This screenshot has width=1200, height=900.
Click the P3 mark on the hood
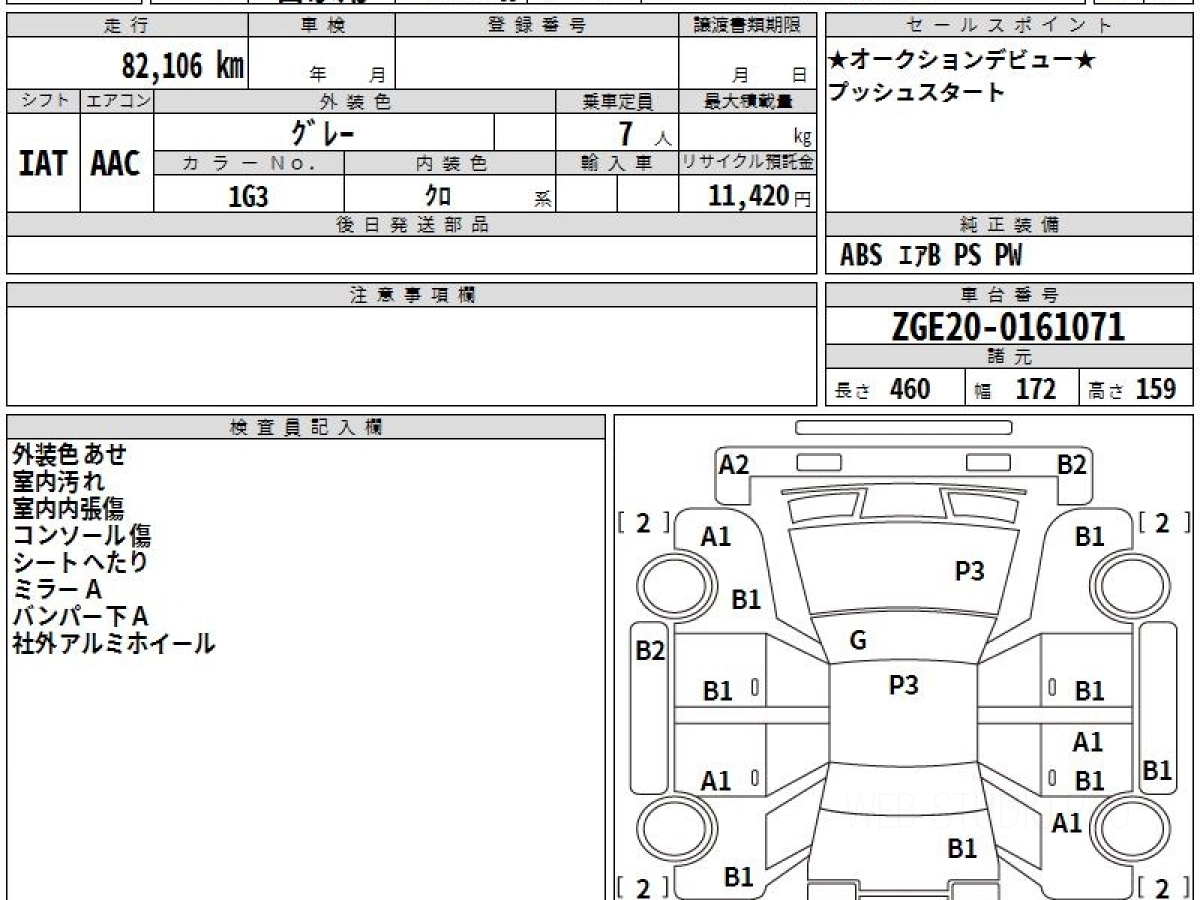click(970, 571)
